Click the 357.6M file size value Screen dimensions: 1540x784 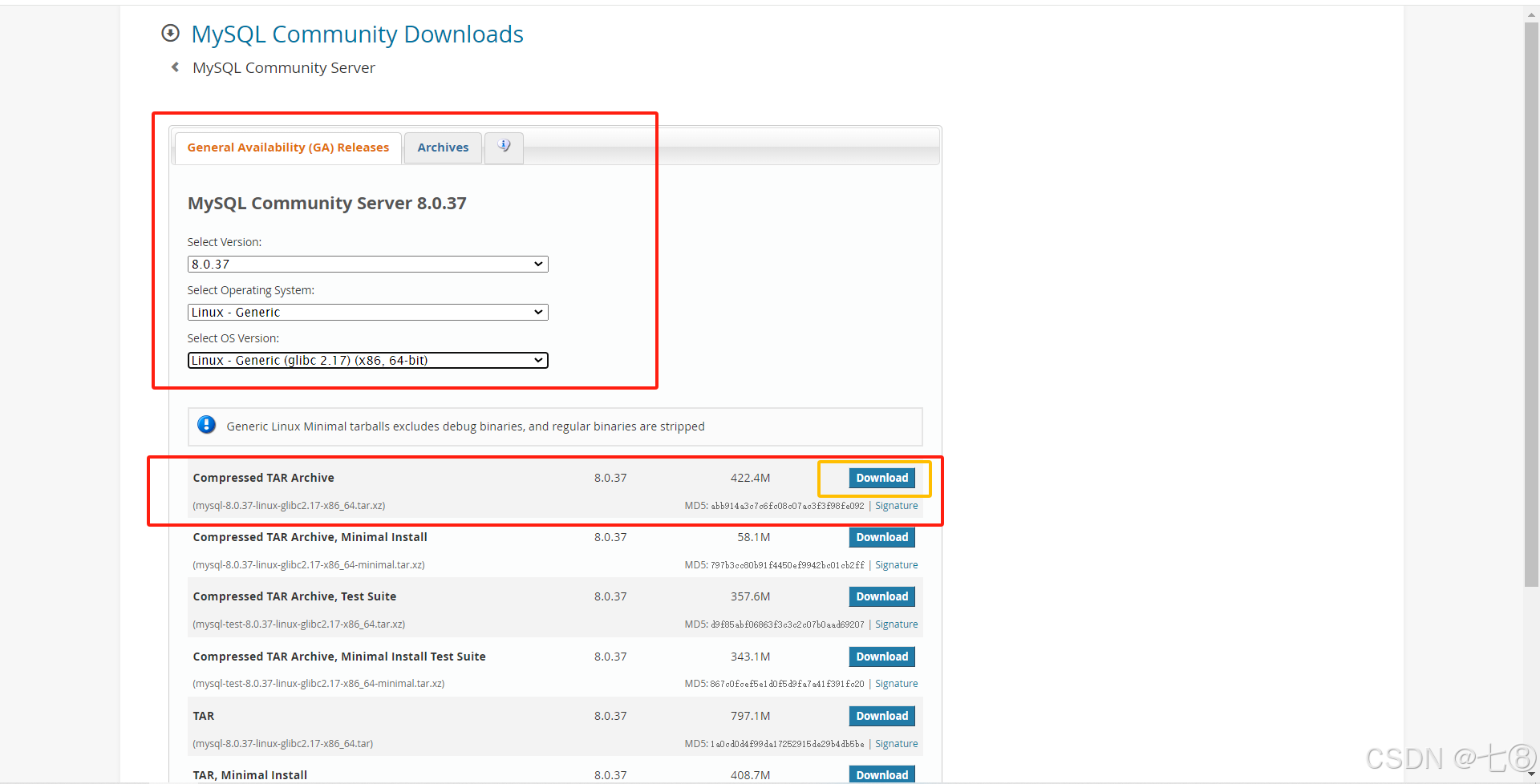coord(750,596)
